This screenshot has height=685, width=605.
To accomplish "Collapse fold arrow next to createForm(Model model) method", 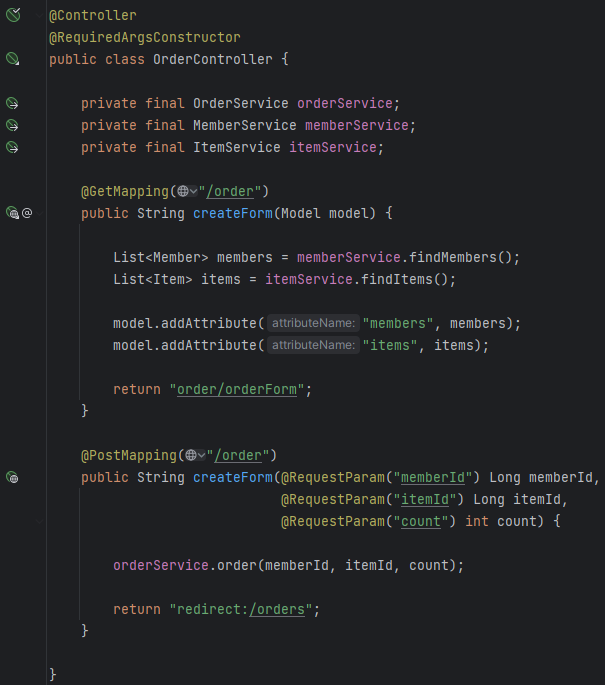I will (x=39, y=214).
